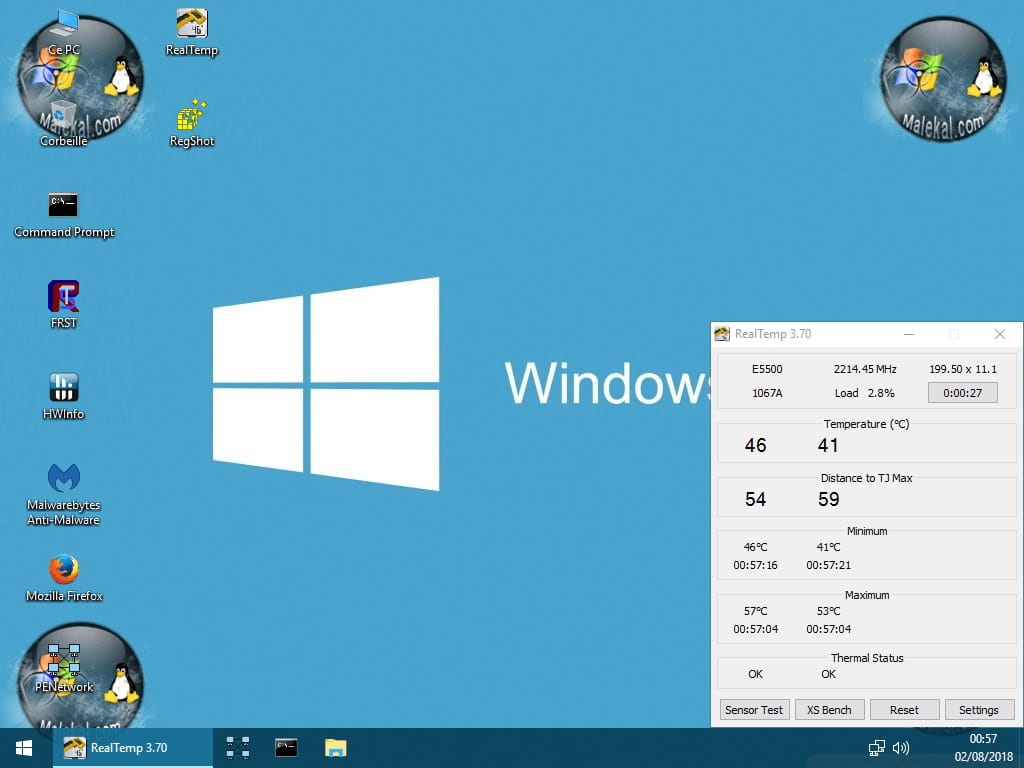This screenshot has height=768, width=1024.
Task: Start the XS Bench benchmark
Action: tap(829, 710)
